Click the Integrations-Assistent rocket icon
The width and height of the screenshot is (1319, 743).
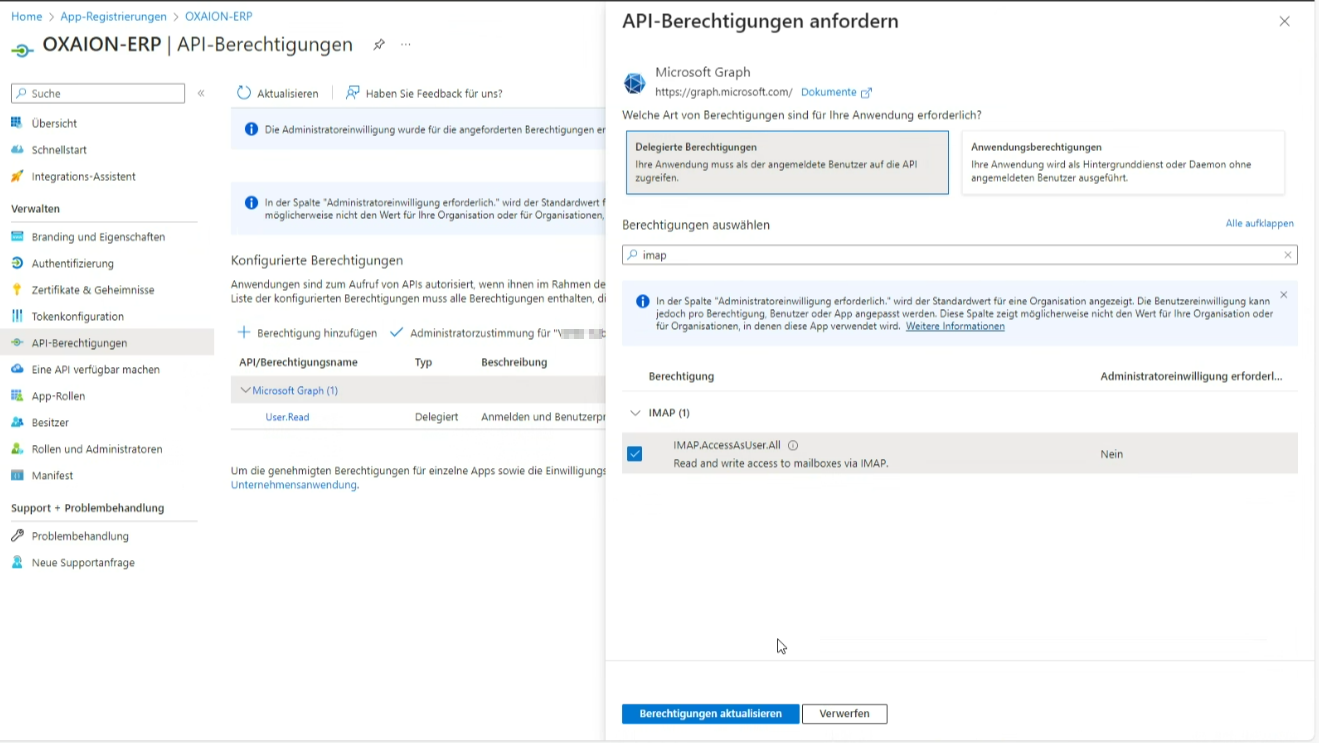pyautogui.click(x=17, y=176)
